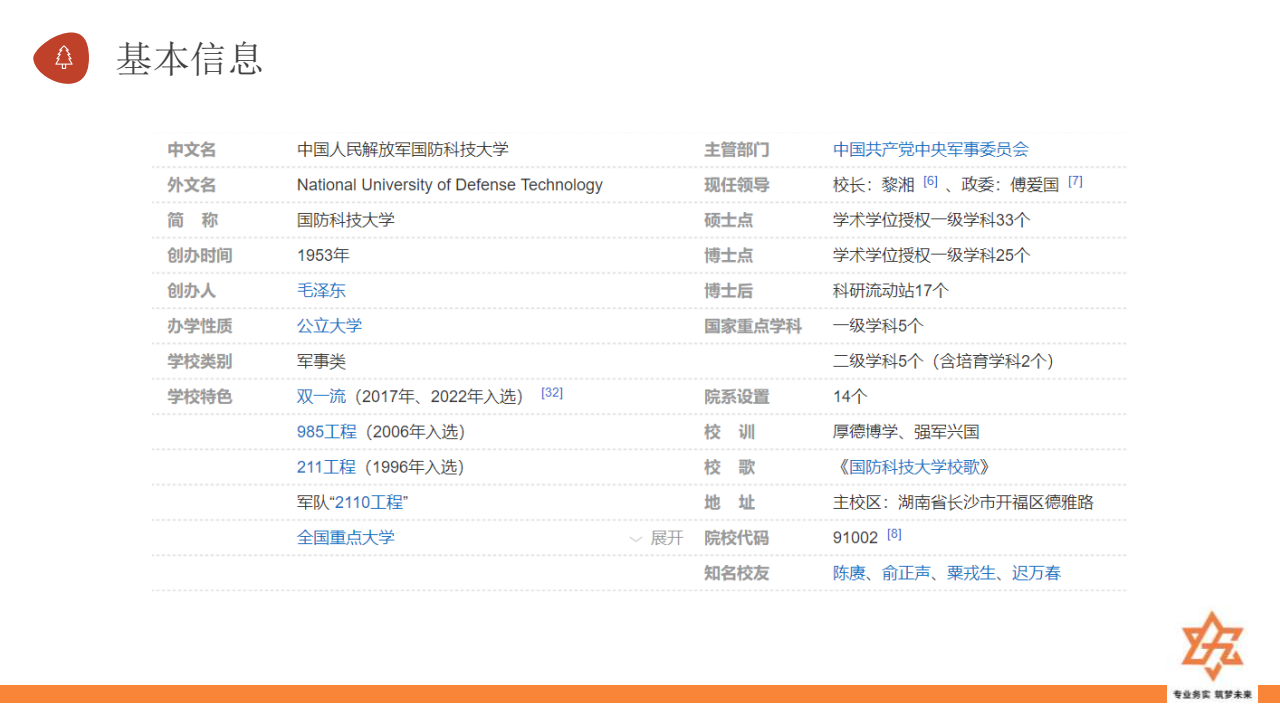Open alumnus 俞正声 link

[906, 573]
